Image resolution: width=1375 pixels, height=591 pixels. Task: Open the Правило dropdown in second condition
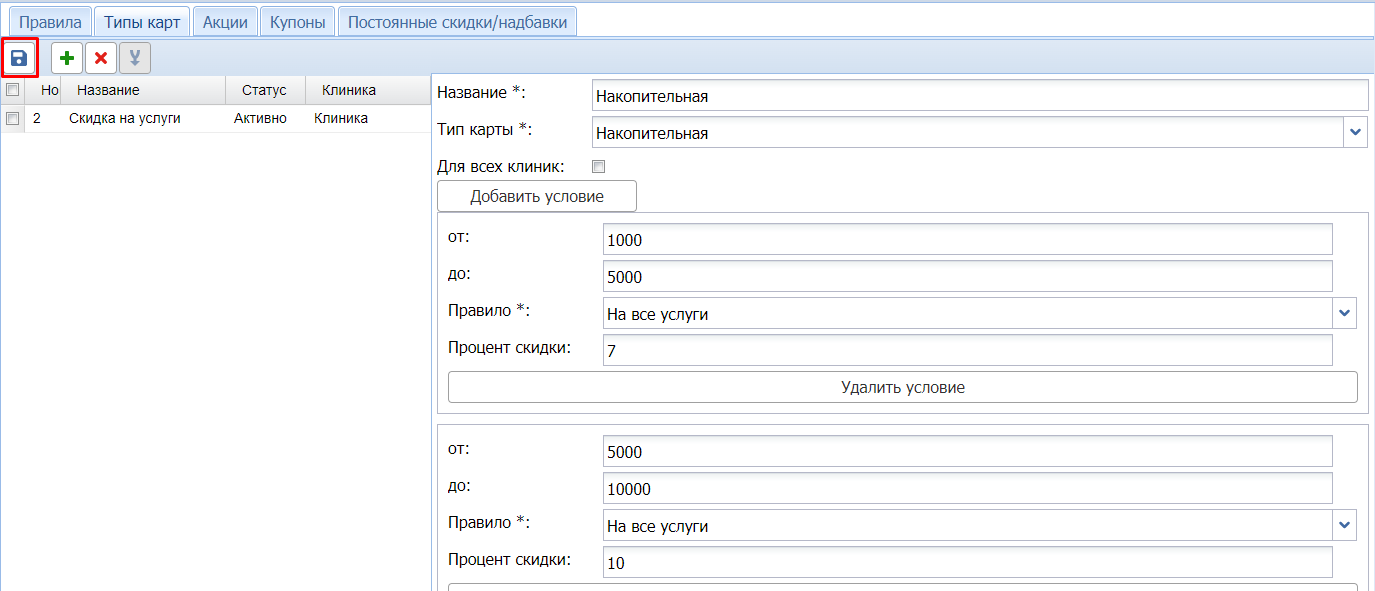pos(1344,525)
